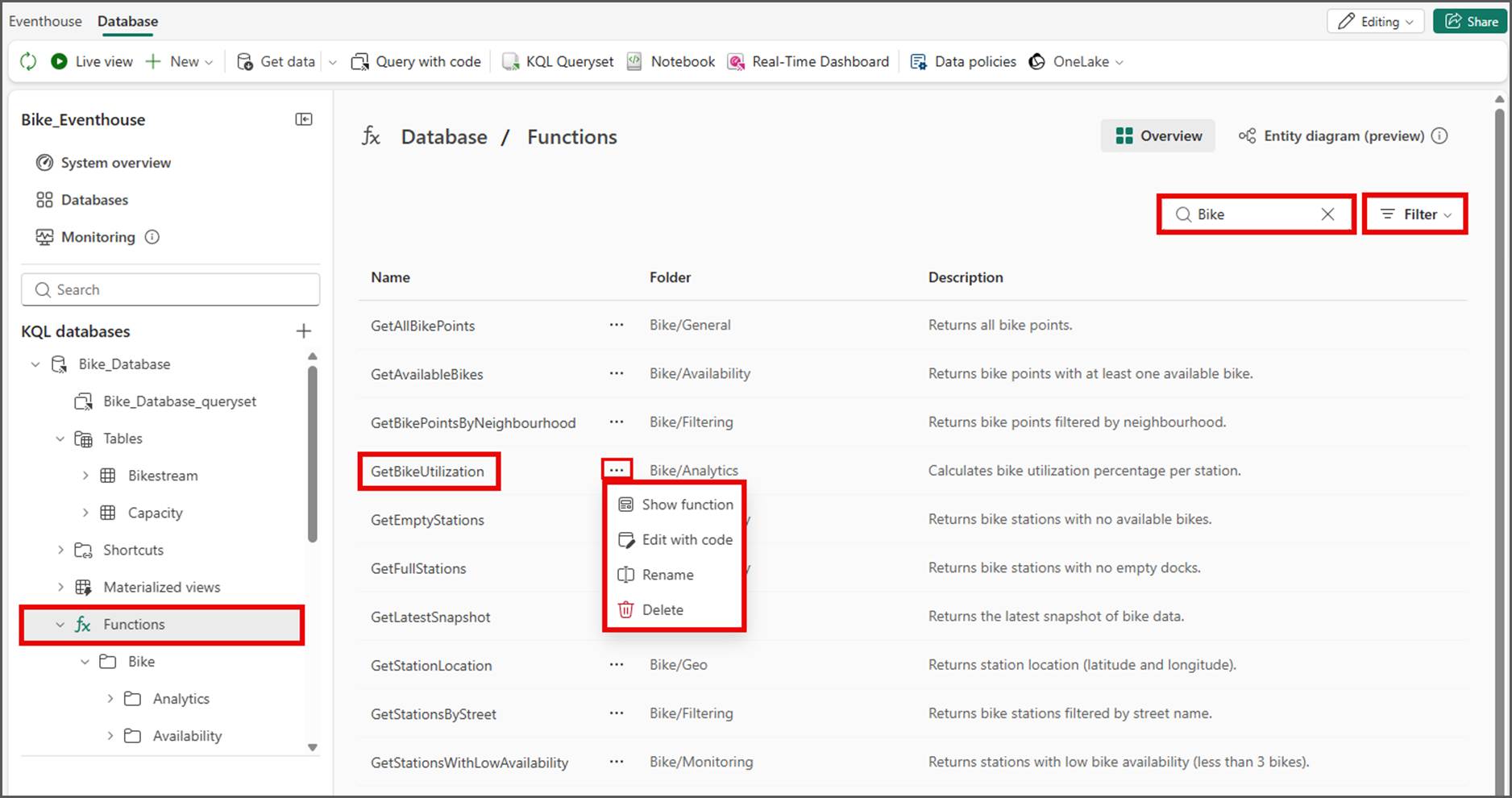Click the Monitoring info icon

click(152, 237)
